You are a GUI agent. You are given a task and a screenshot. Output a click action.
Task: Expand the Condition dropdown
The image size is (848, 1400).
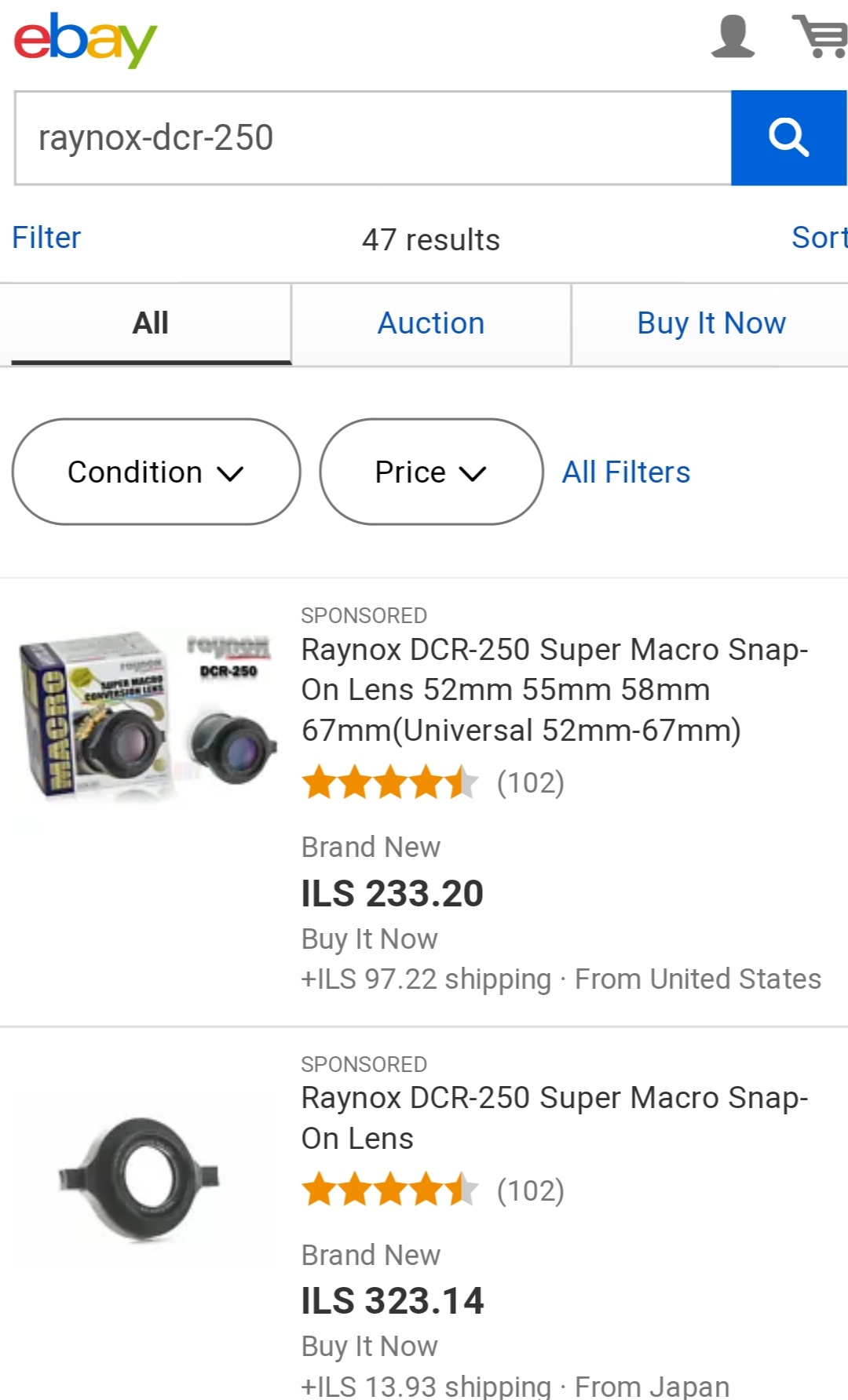pyautogui.click(x=155, y=472)
